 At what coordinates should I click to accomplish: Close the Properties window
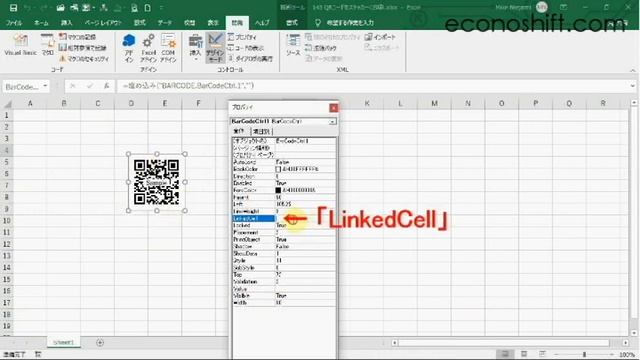coord(333,107)
